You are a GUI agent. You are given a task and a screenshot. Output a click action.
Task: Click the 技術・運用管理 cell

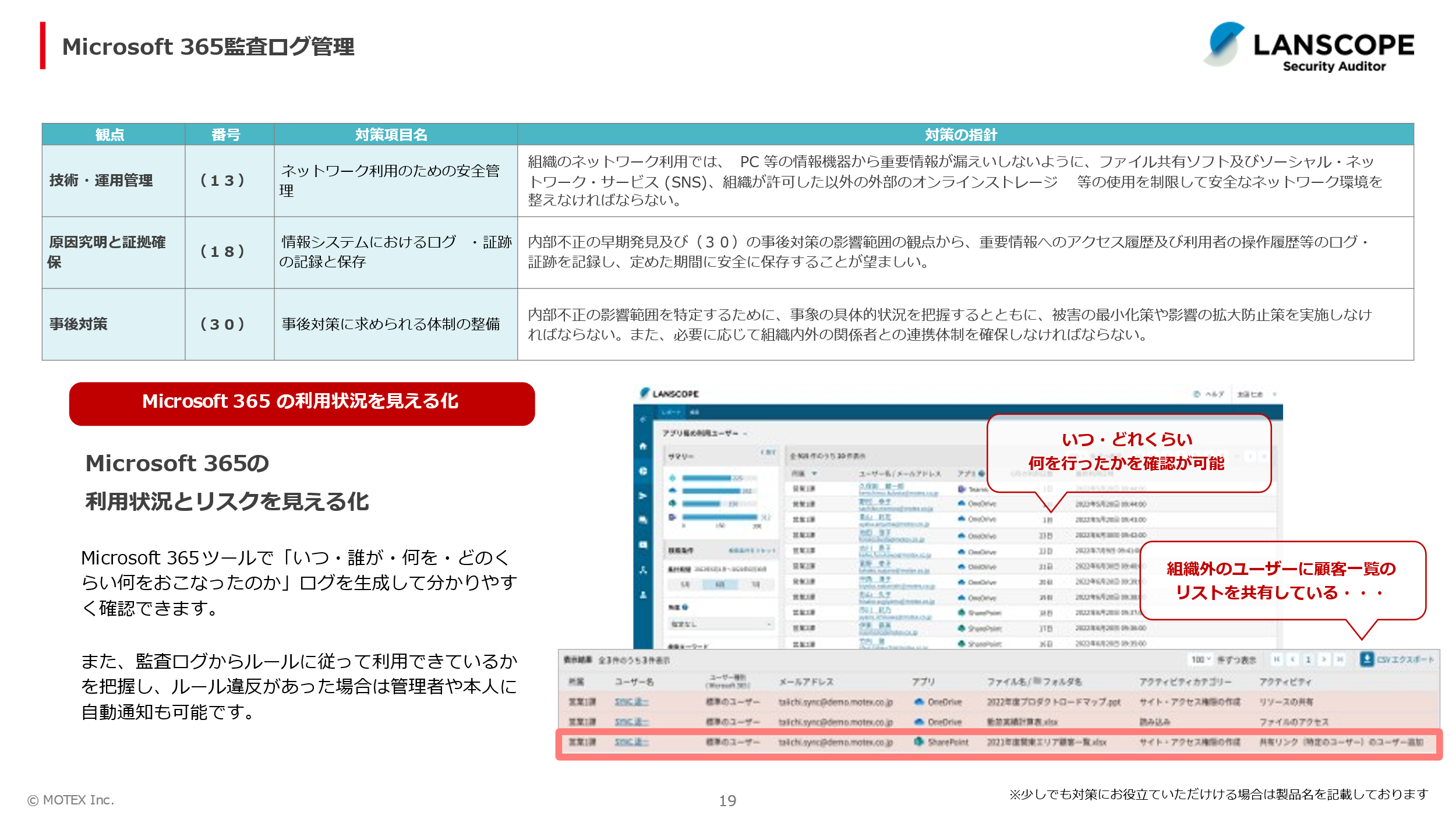coord(114,181)
